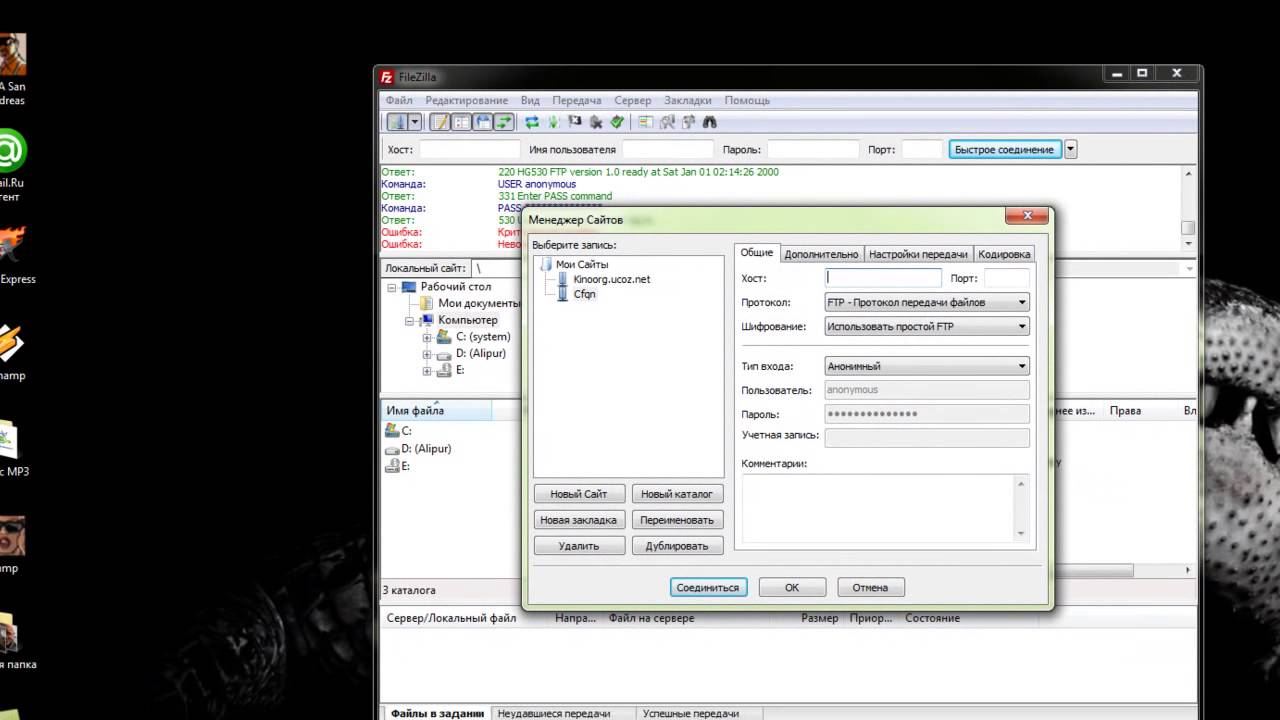Image resolution: width=1280 pixels, height=720 pixels.
Task: Expand the C: (system) tree node
Action: 427,338
